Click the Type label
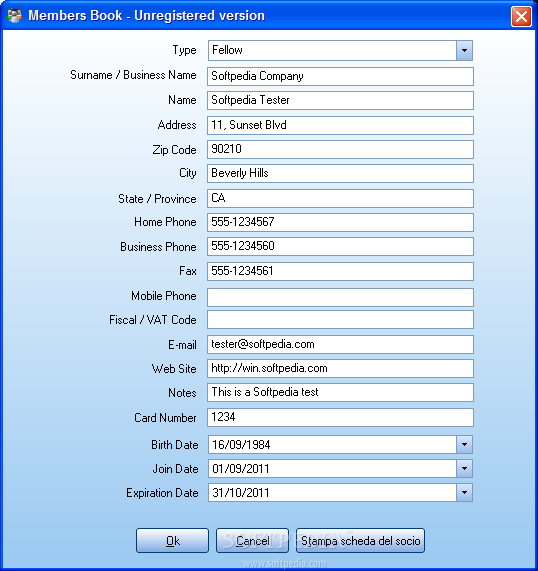The width and height of the screenshot is (538, 571). coord(184,50)
